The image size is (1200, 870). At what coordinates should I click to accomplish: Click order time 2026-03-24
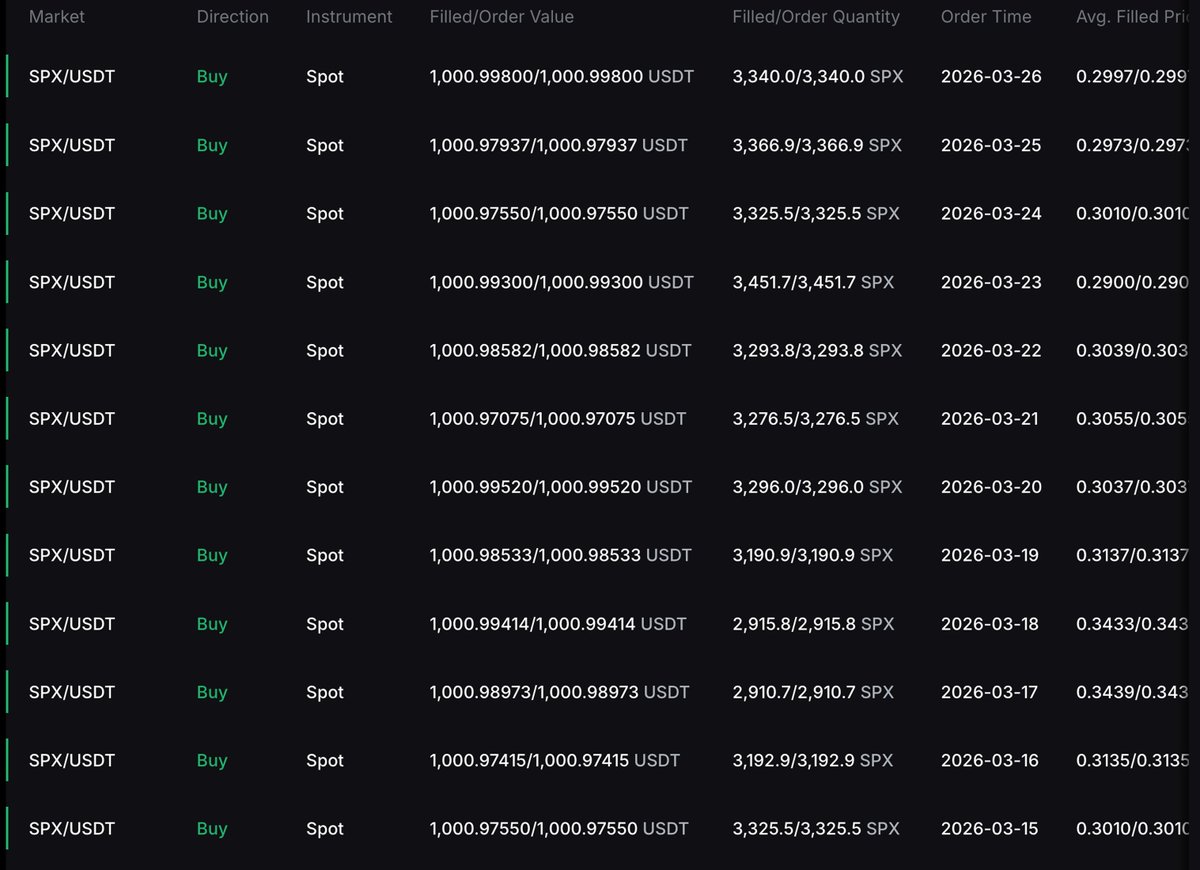click(x=991, y=213)
